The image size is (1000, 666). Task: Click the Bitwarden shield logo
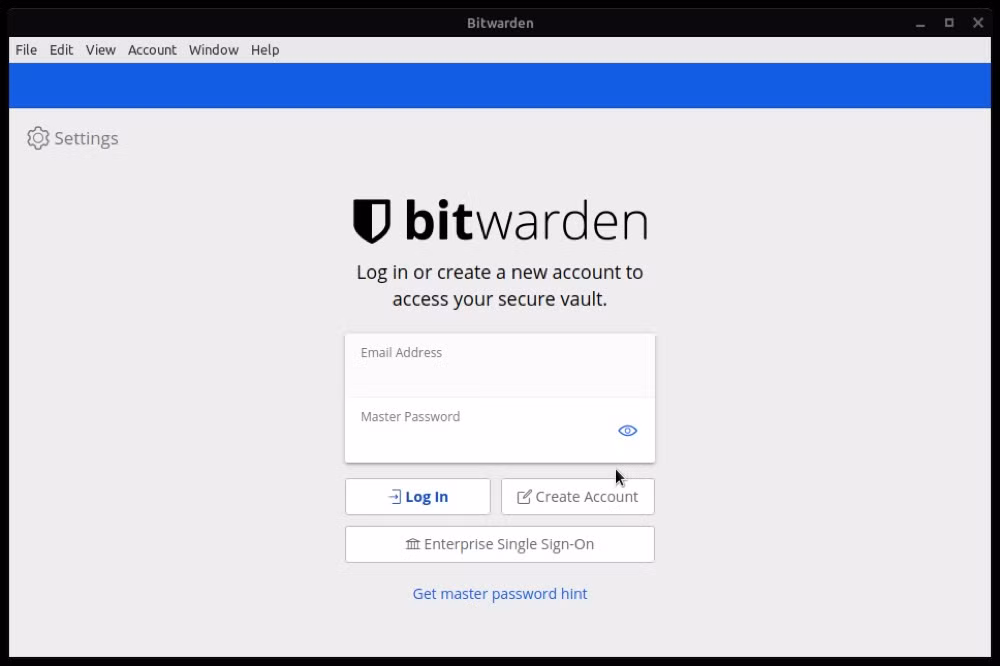(372, 221)
